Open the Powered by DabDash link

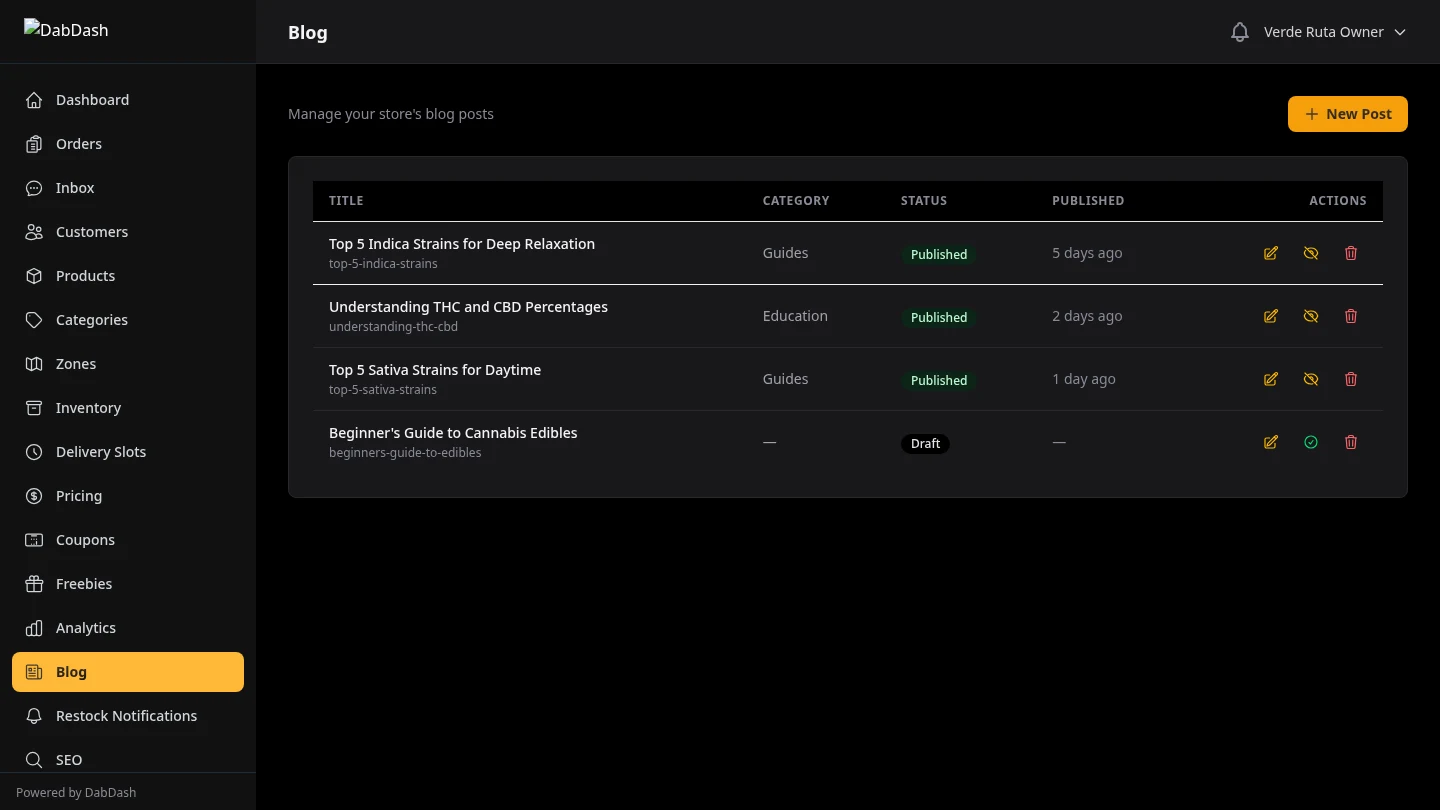pyautogui.click(x=75, y=792)
